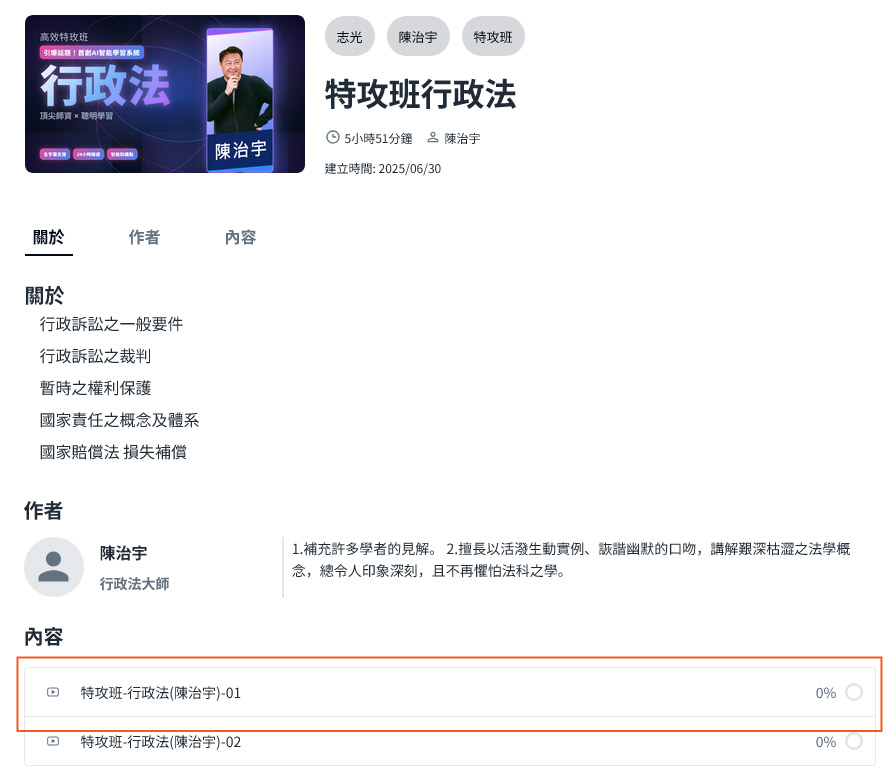Switch to the 內容 tab
The image size is (890, 770).
(x=241, y=237)
